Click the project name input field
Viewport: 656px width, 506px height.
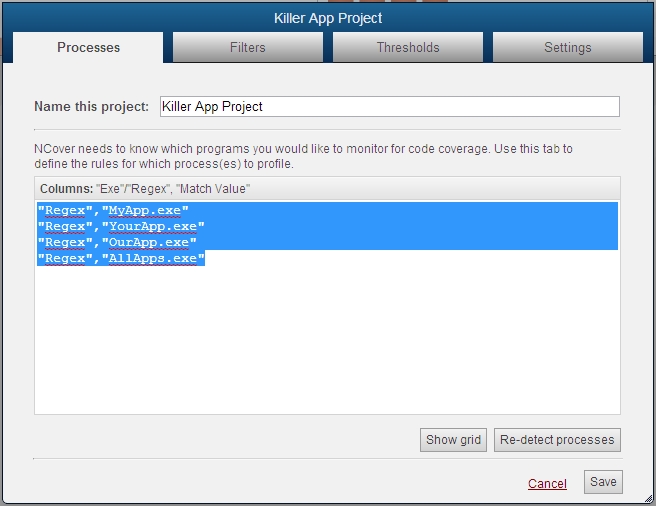point(388,106)
